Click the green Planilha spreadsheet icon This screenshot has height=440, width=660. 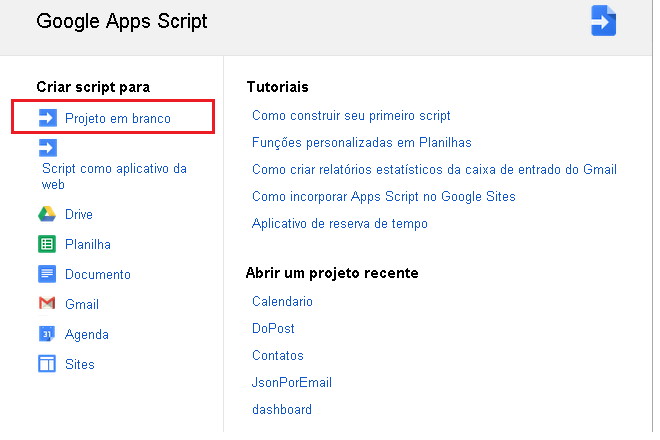pyautogui.click(x=47, y=244)
